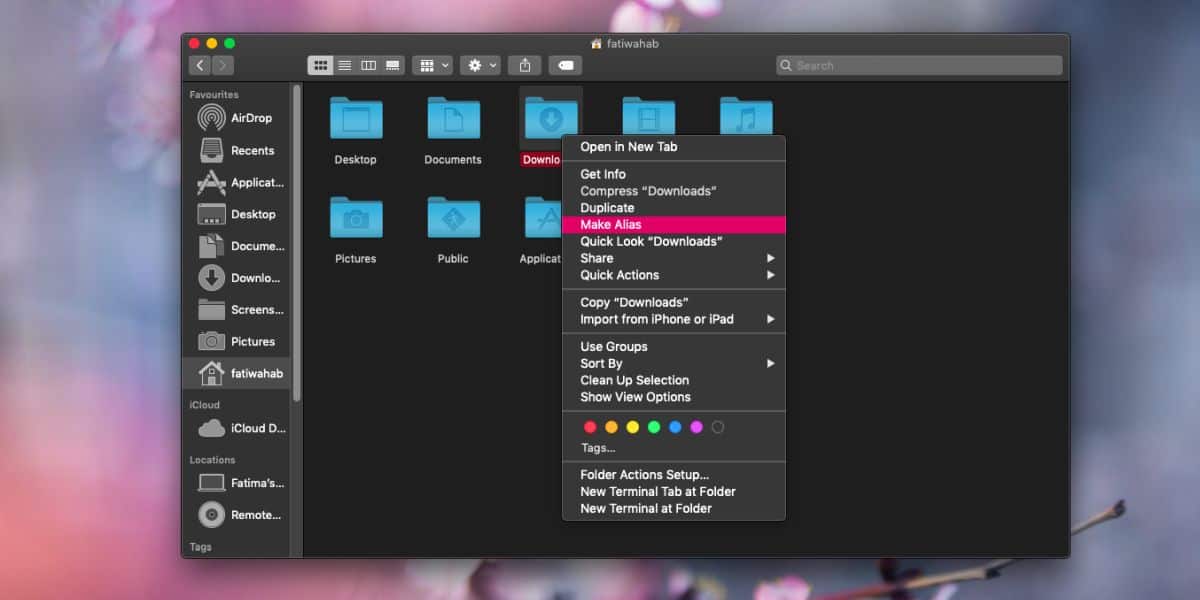
Task: Click Tags… in the context menu
Action: pyautogui.click(x=598, y=448)
